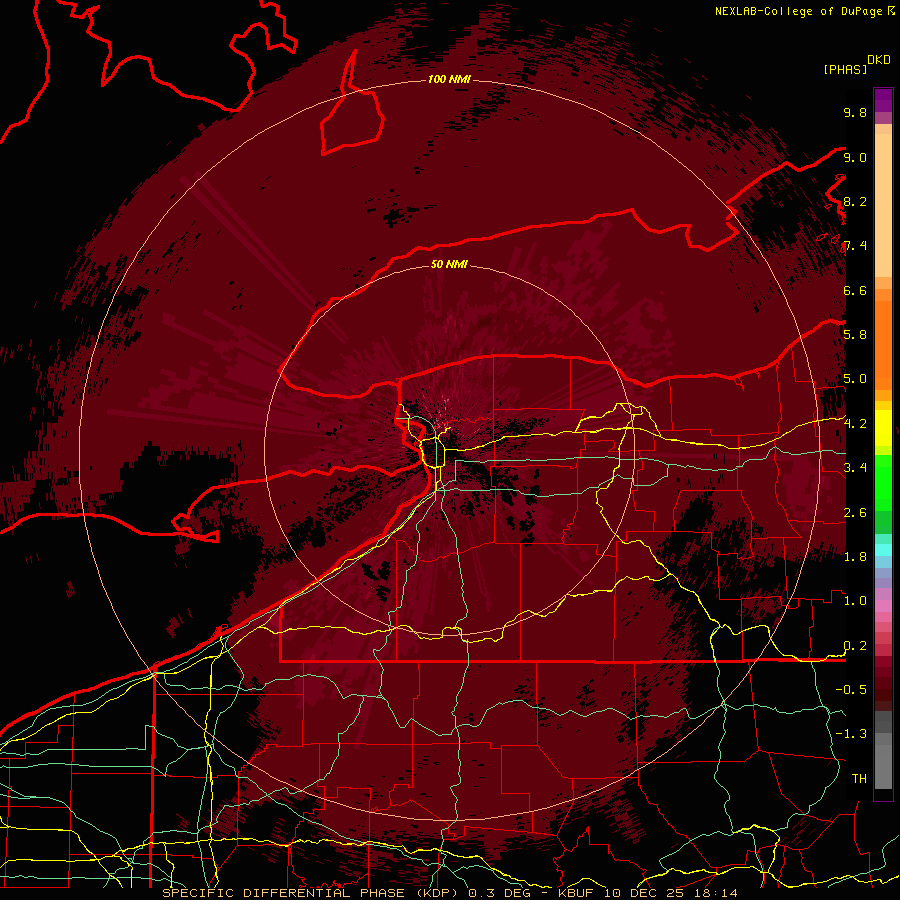
Task: Select the 2.6 scale value
Action: (855, 512)
